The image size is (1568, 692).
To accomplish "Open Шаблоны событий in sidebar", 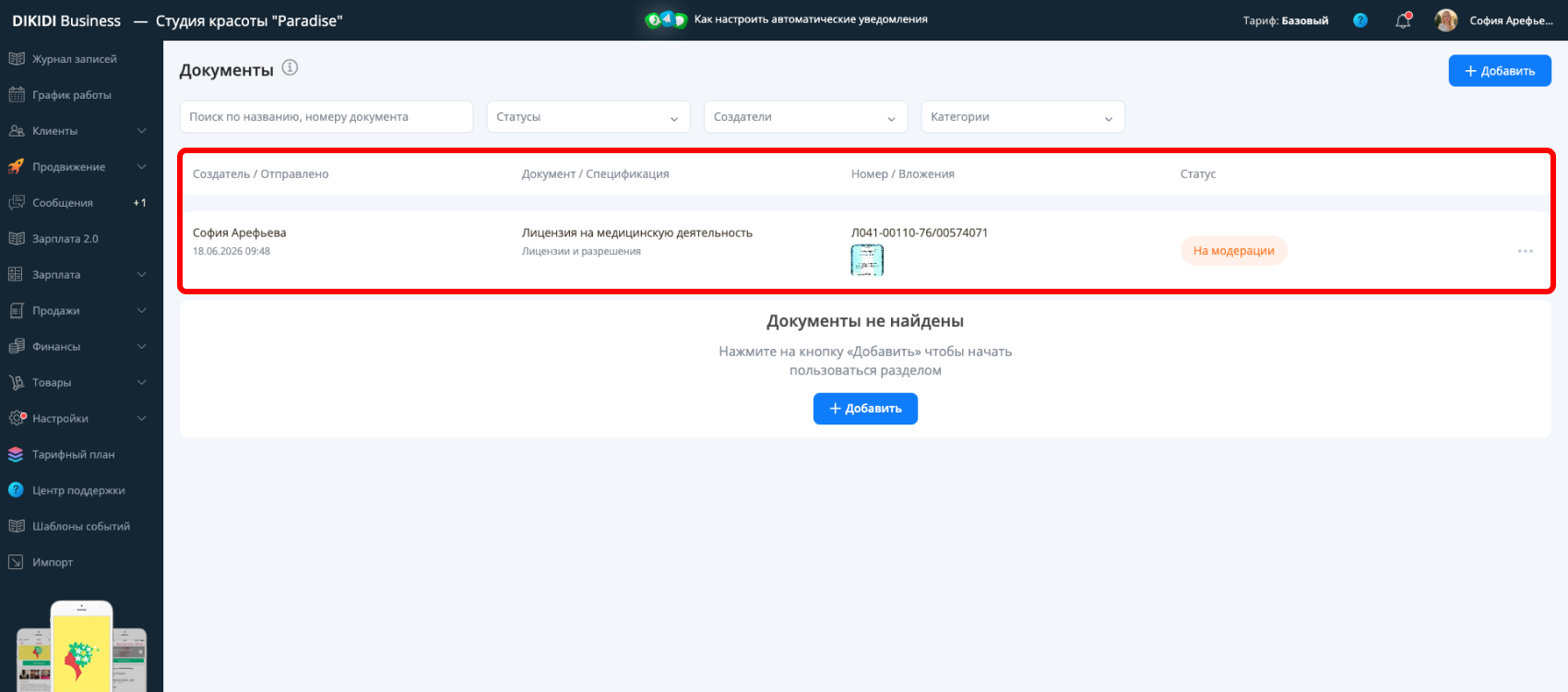I will [x=81, y=527].
